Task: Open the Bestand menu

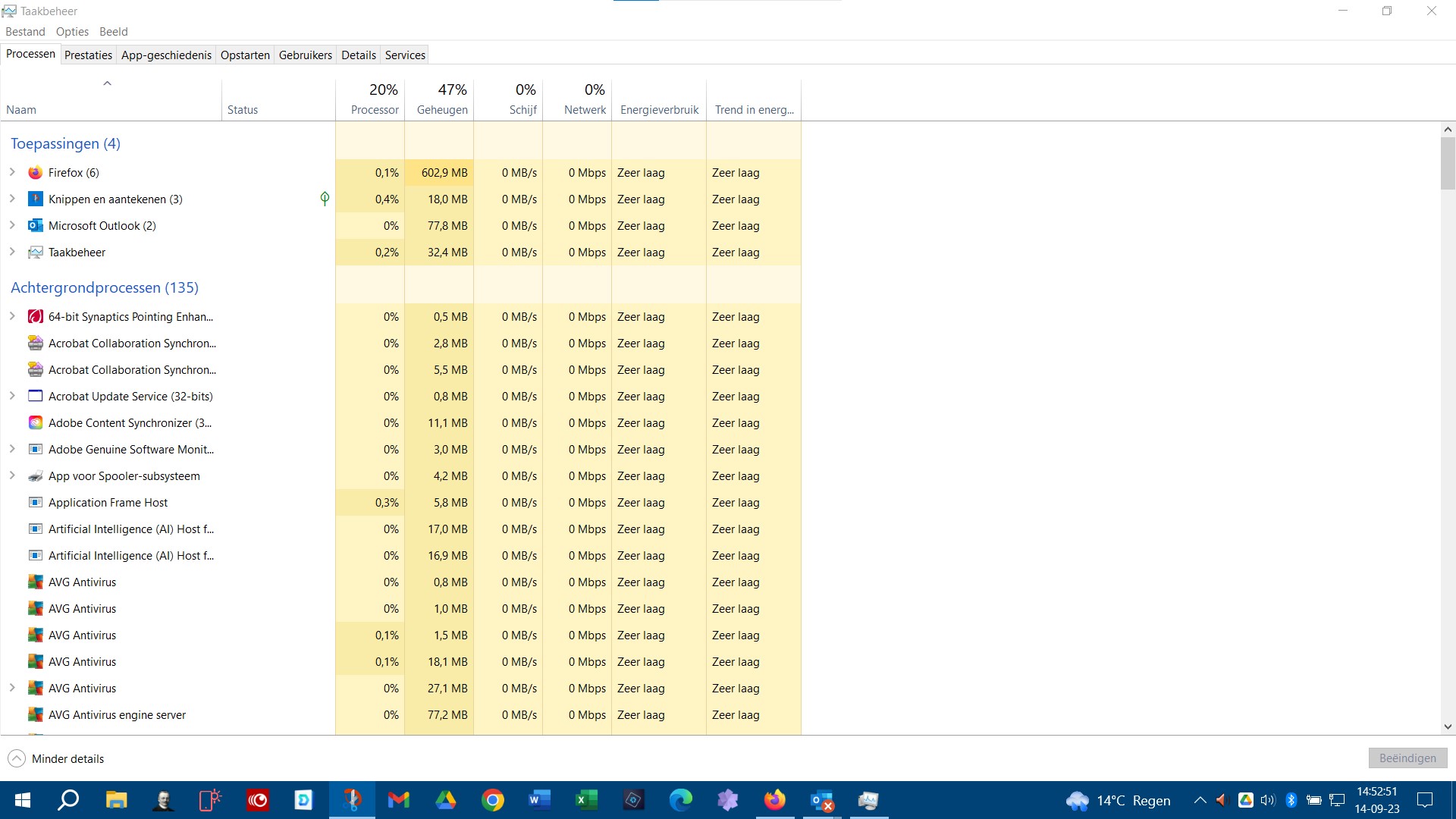Action: tap(25, 32)
